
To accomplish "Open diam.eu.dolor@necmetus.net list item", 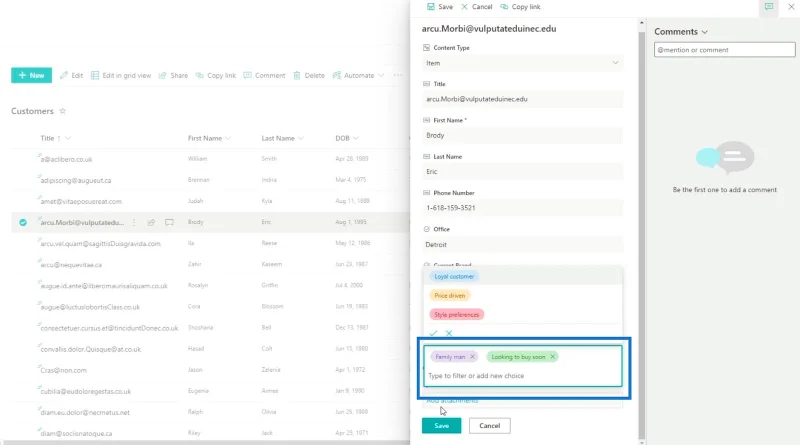I will pos(85,412).
